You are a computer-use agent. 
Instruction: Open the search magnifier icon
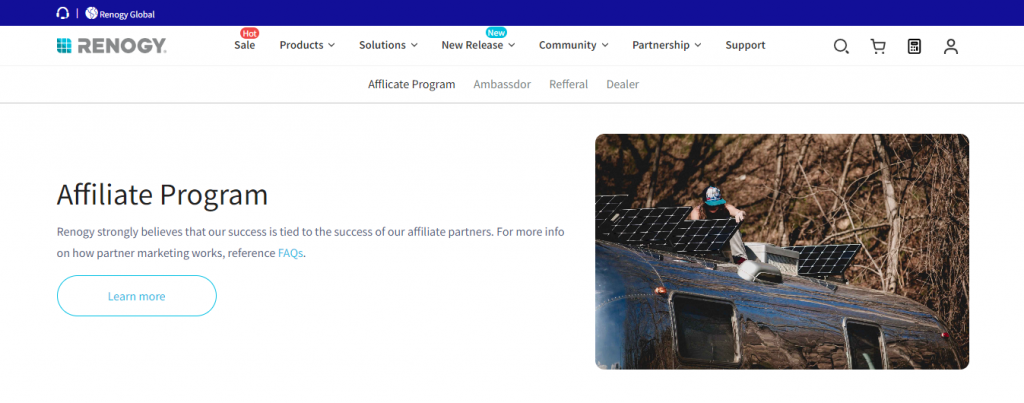(841, 46)
